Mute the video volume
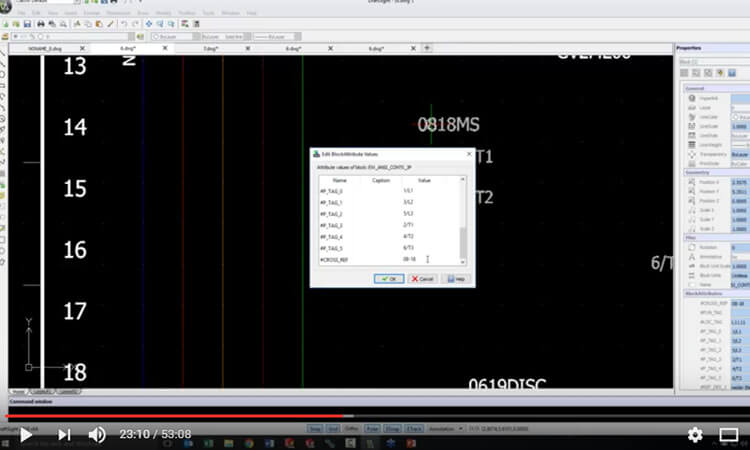Image resolution: width=750 pixels, height=450 pixels. point(97,435)
